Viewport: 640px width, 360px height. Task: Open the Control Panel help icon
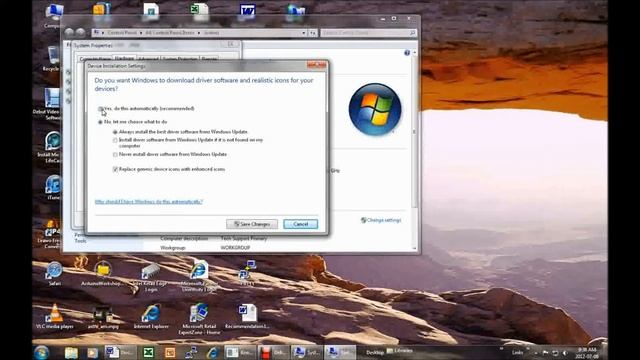[407, 53]
